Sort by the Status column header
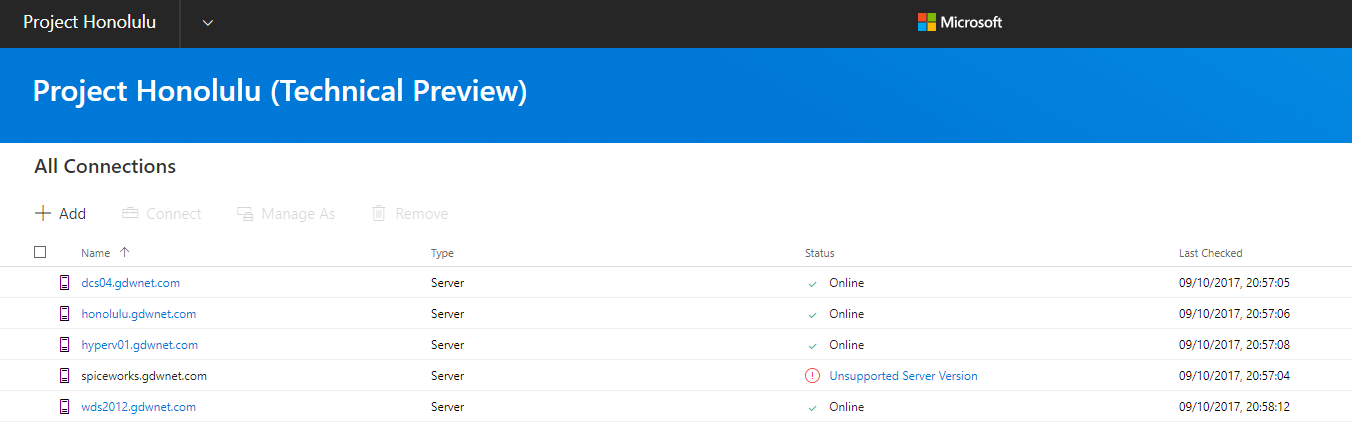 tap(819, 253)
